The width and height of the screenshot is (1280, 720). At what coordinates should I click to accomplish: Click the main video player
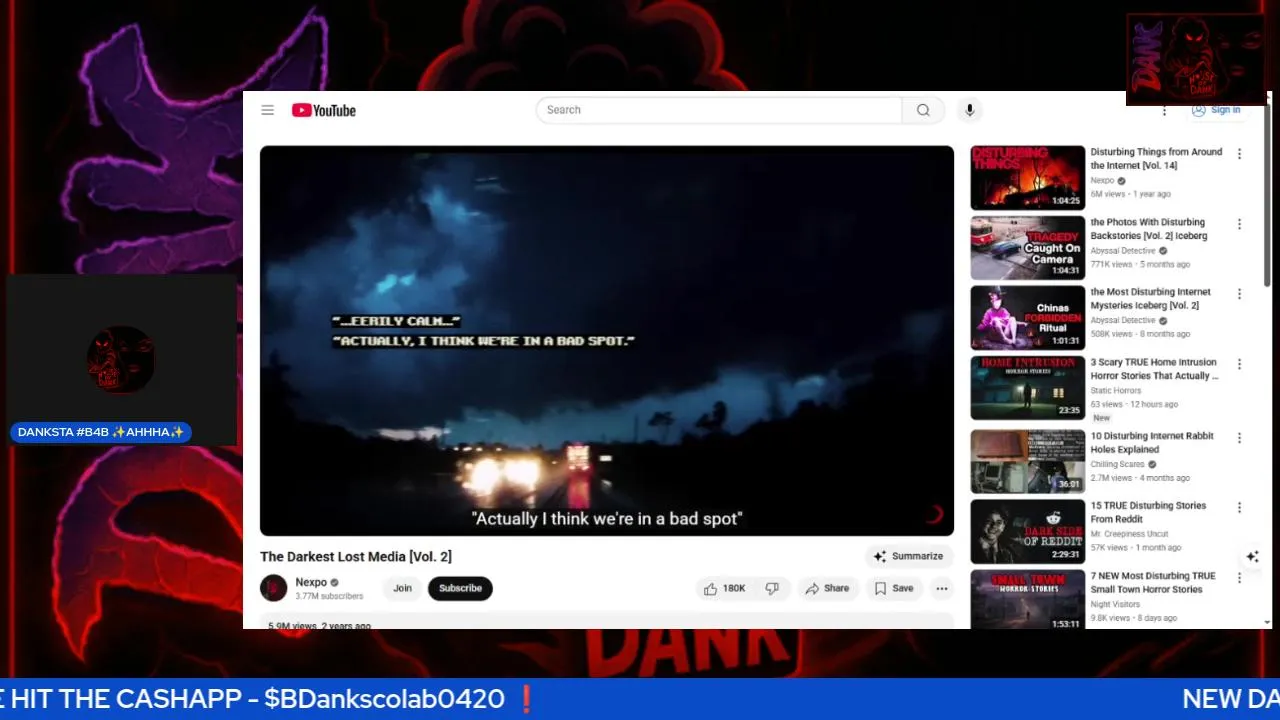pyautogui.click(x=607, y=341)
